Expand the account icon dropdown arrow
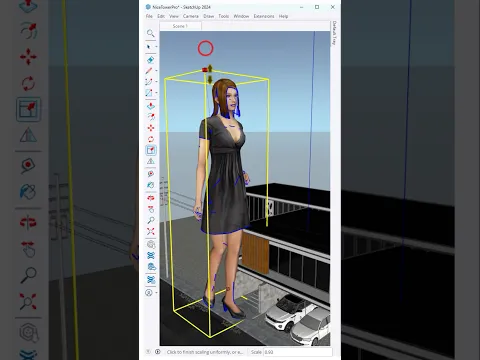The height and width of the screenshot is (360, 480). coord(156,293)
